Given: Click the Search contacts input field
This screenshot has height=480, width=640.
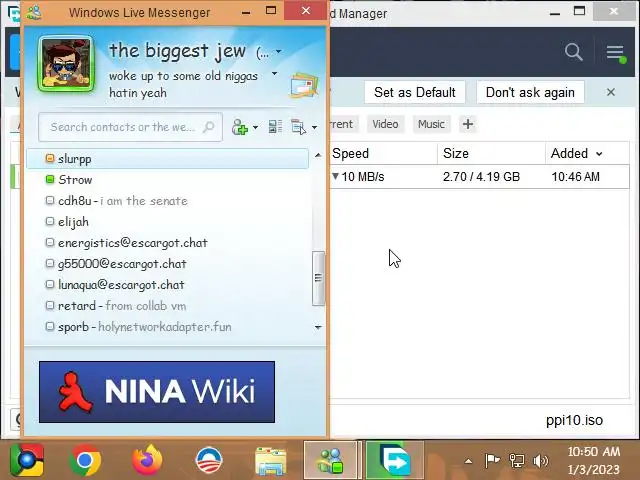Looking at the screenshot, I should (130, 127).
